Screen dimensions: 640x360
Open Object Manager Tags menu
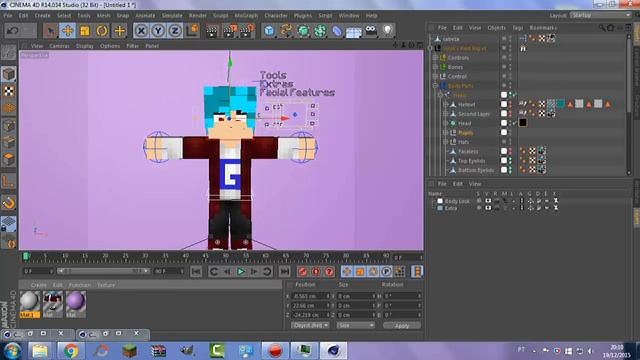point(518,28)
